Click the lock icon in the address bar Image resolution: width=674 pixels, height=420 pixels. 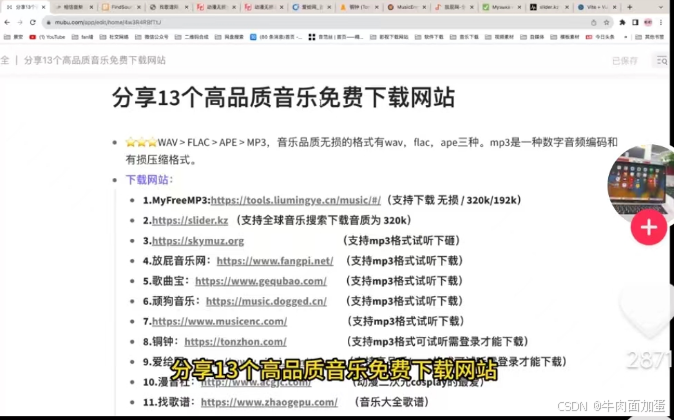pos(49,22)
